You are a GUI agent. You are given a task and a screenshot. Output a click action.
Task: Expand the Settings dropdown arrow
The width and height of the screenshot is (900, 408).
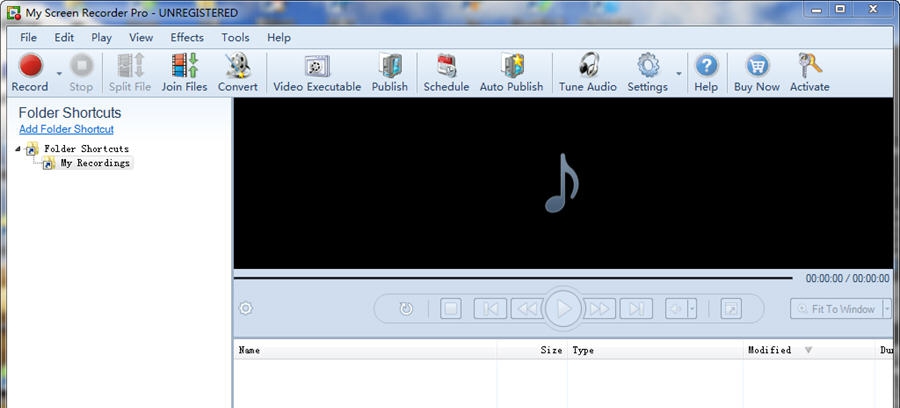[x=679, y=73]
